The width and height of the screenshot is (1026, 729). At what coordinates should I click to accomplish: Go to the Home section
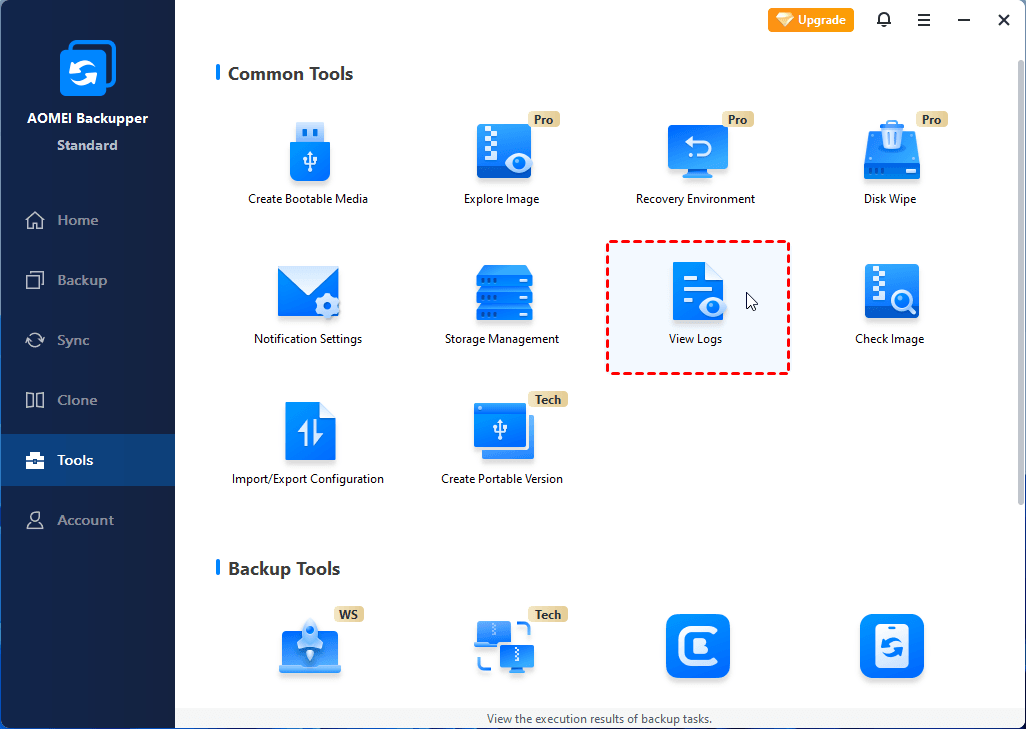pos(88,221)
